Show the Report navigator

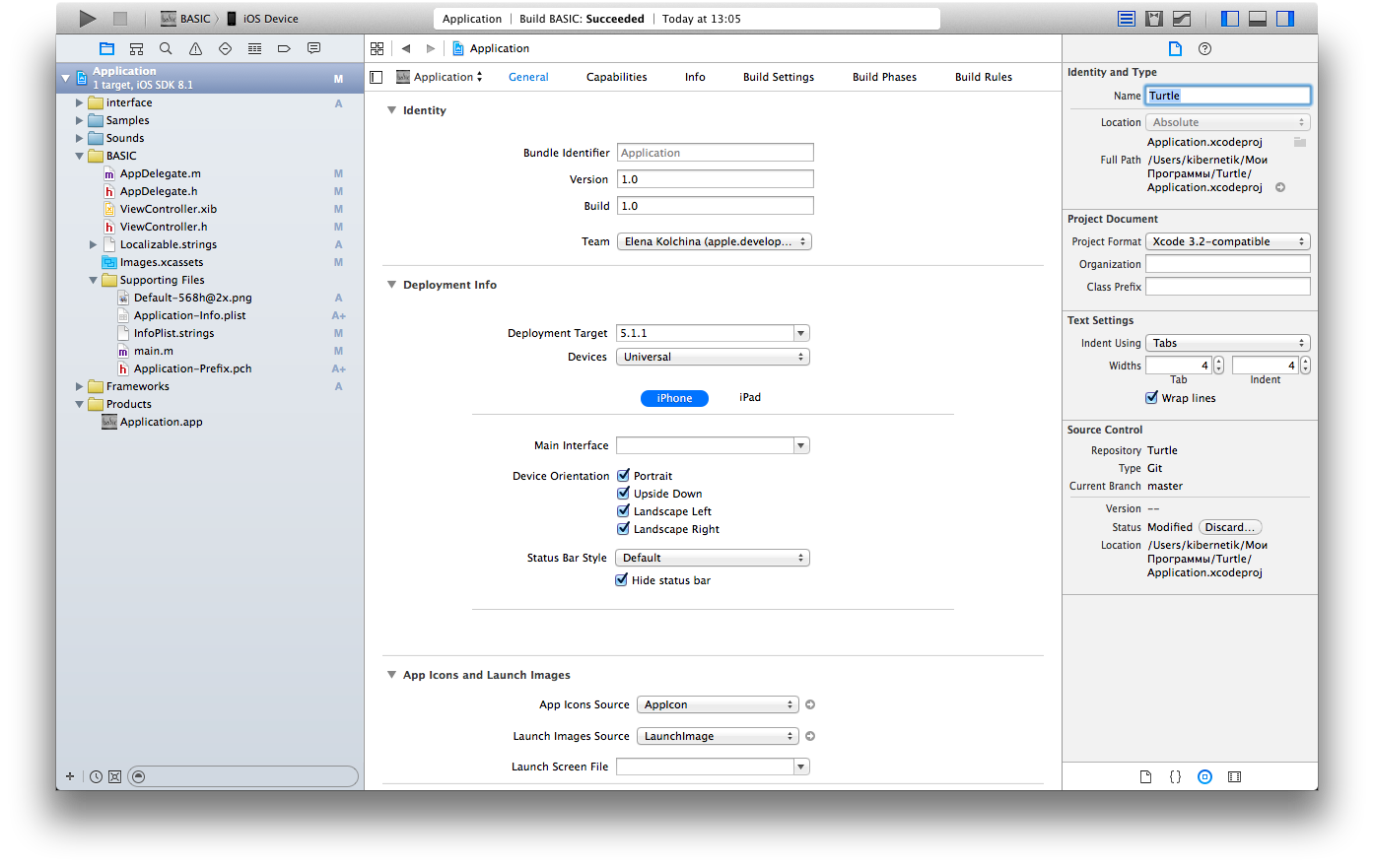(x=313, y=48)
